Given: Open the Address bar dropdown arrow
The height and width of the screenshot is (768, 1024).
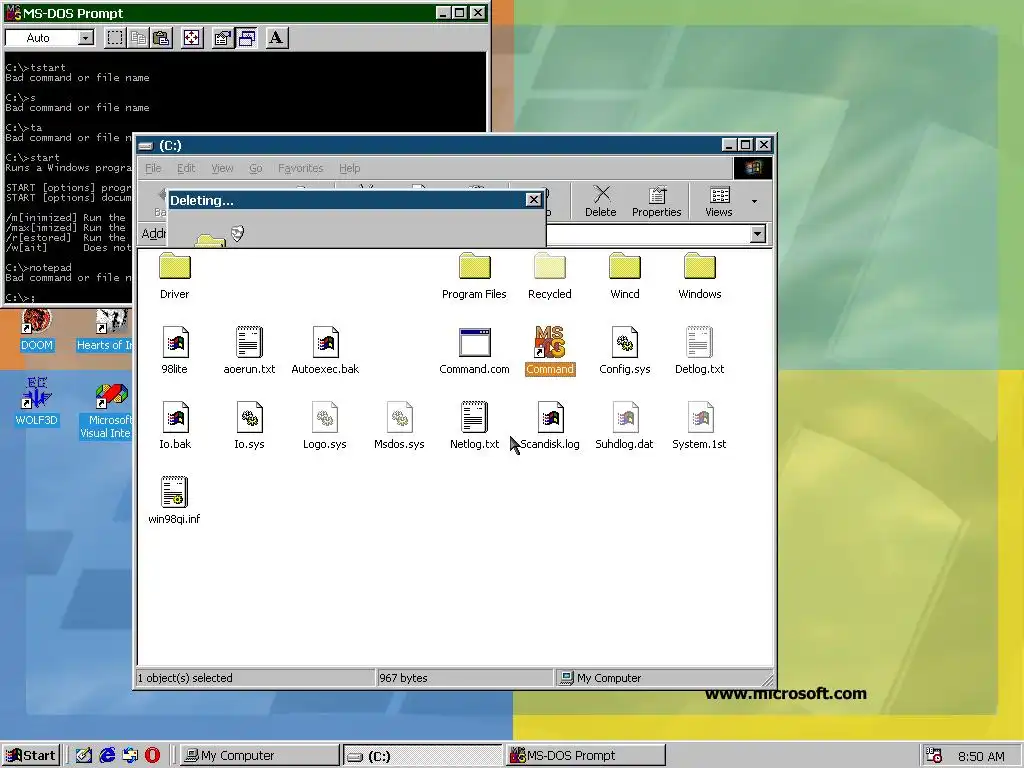Looking at the screenshot, I should [758, 234].
